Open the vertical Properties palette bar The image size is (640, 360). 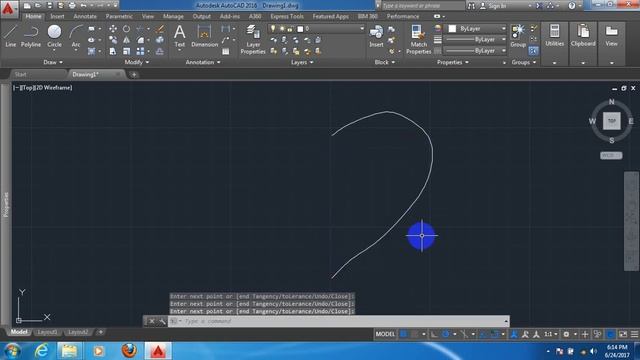(x=6, y=204)
